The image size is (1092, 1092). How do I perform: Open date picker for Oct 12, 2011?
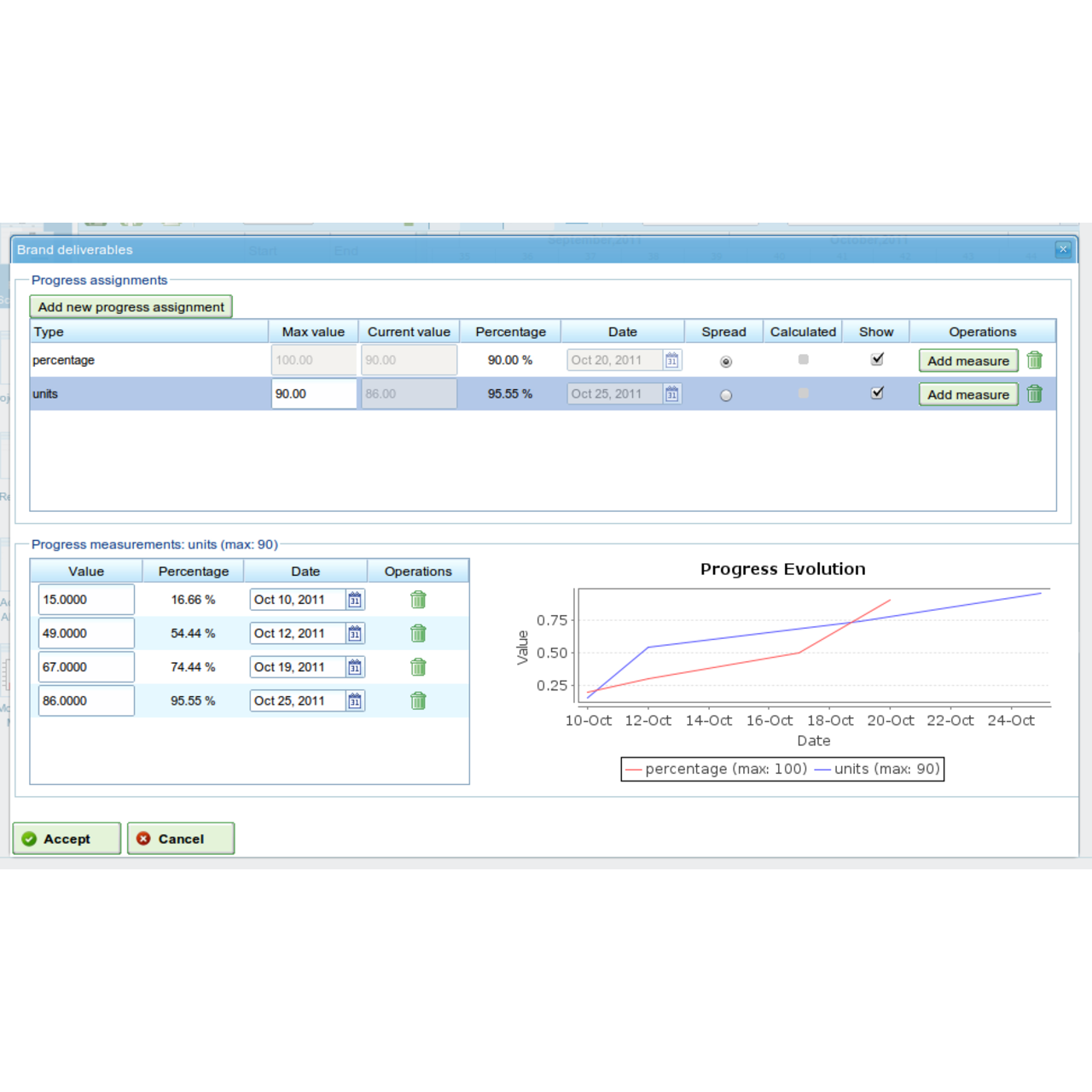(355, 633)
